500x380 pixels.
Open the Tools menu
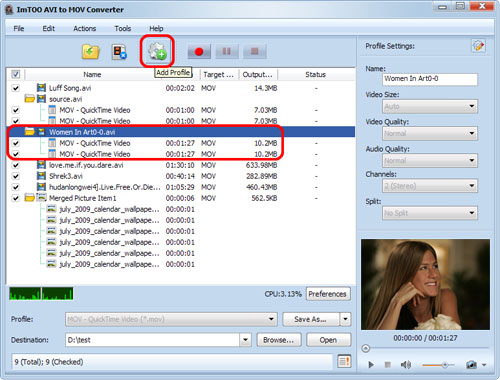[123, 28]
